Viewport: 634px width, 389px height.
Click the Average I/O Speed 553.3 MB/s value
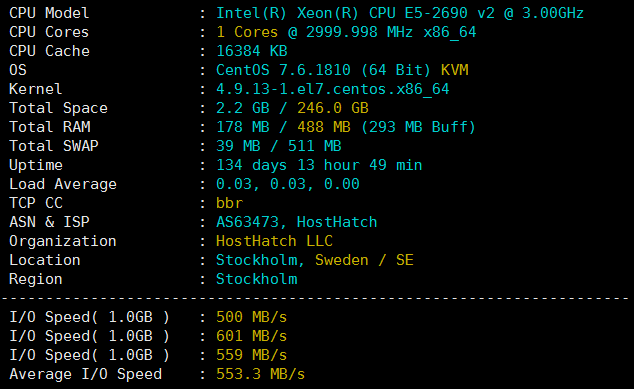point(260,374)
